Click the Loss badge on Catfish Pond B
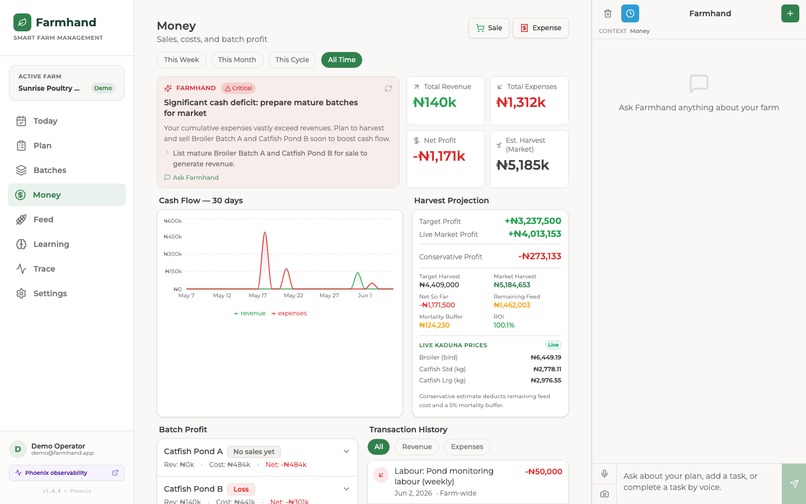806x504 pixels. point(241,490)
